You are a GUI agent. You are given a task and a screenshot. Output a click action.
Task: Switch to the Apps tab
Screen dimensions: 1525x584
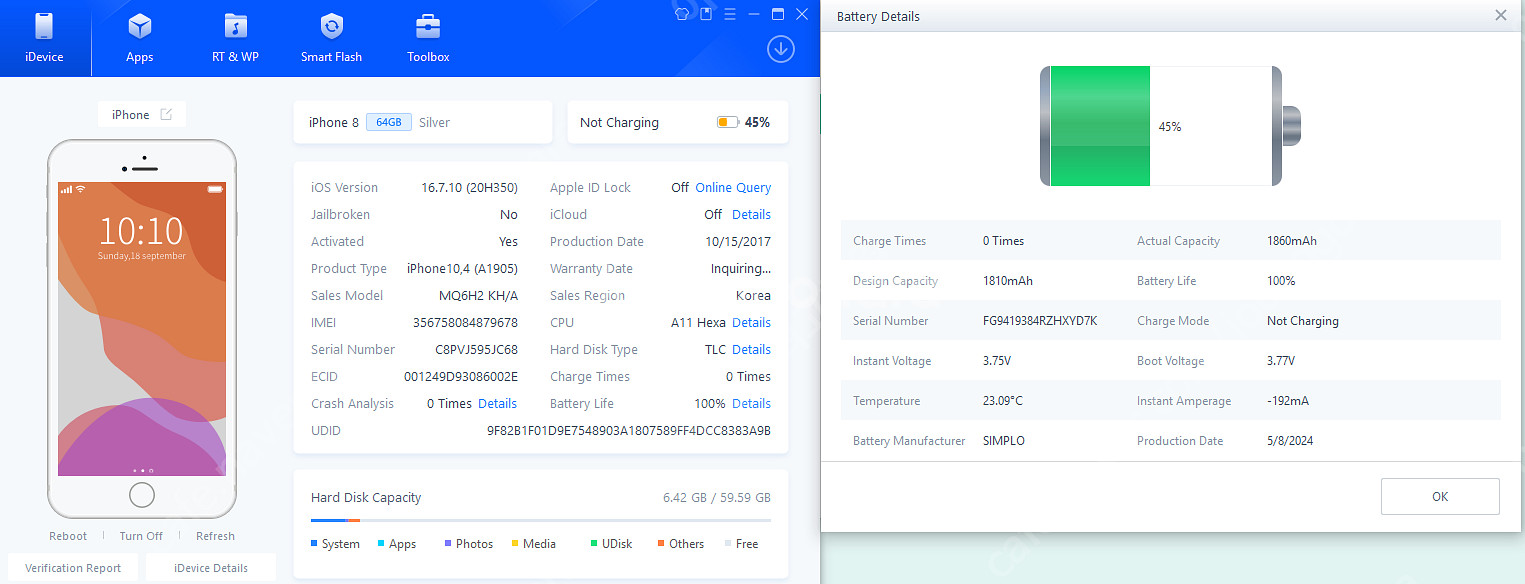tap(139, 38)
